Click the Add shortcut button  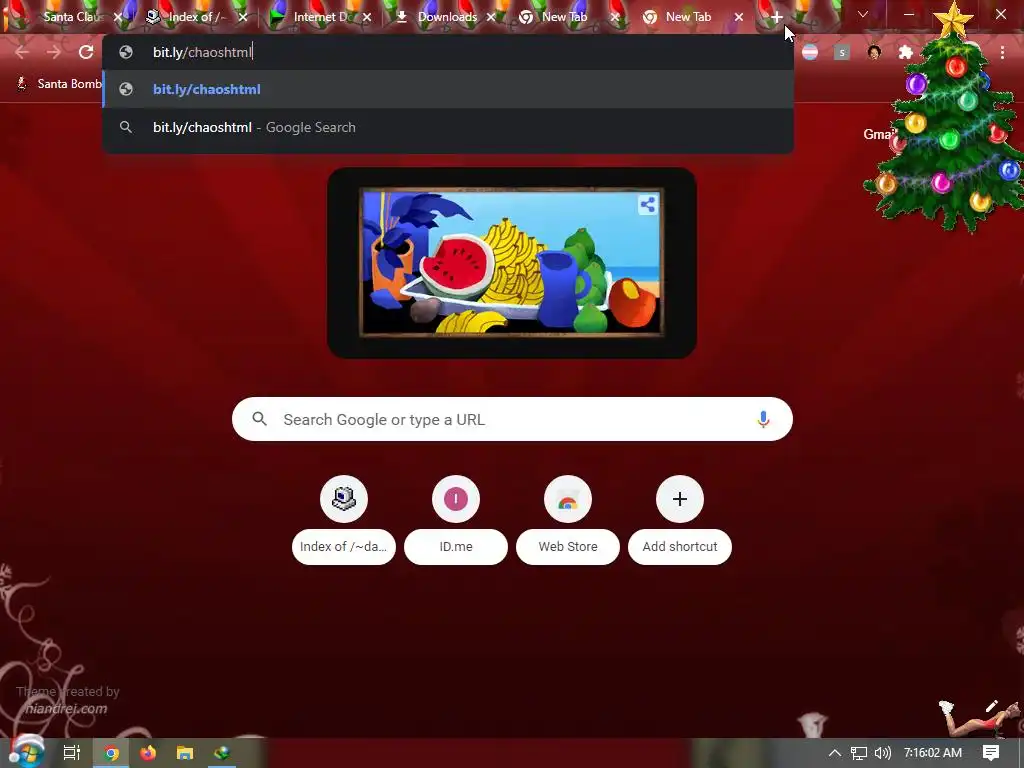(x=680, y=520)
